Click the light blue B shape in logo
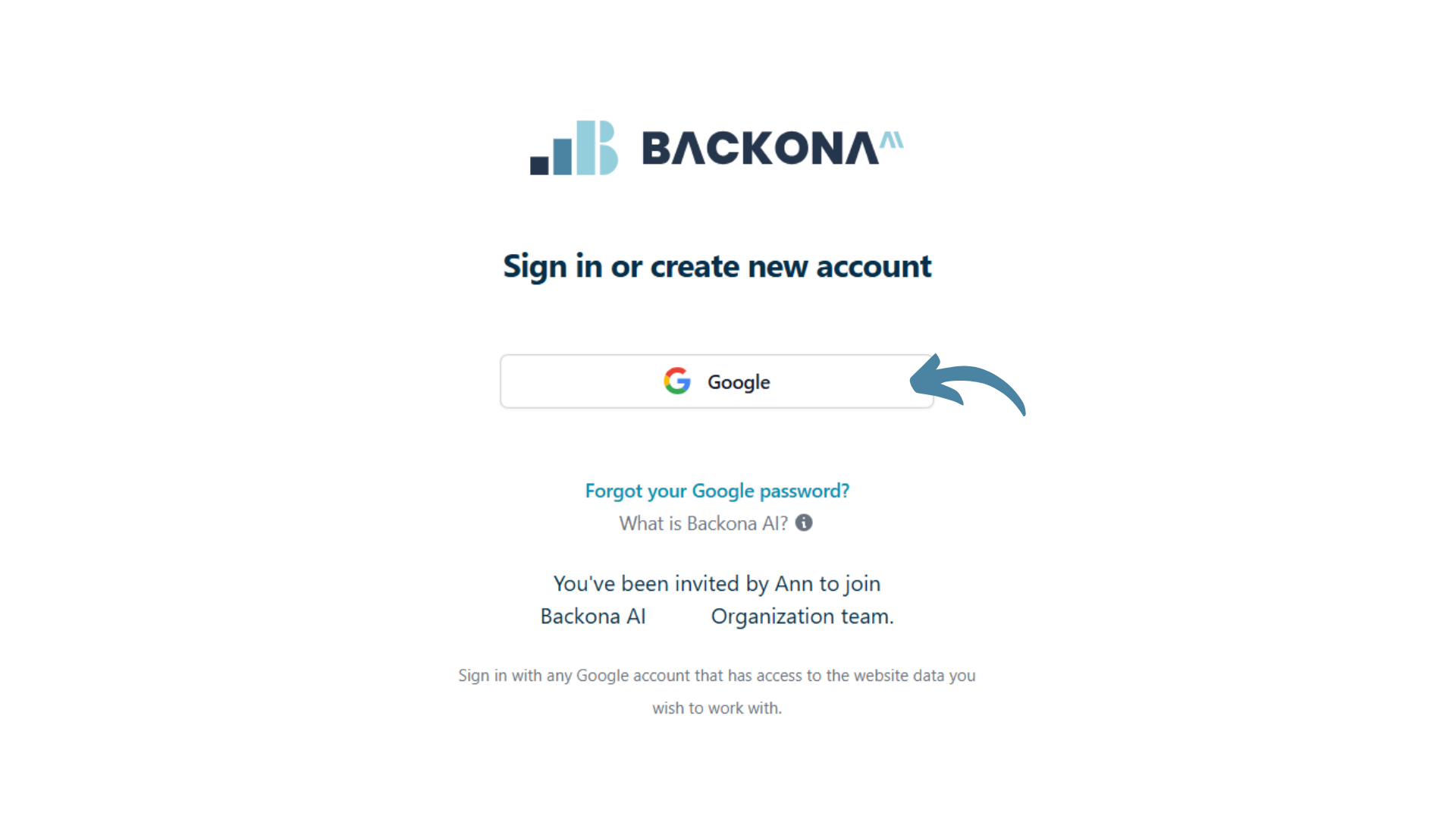The height and width of the screenshot is (819, 1456). [x=608, y=148]
